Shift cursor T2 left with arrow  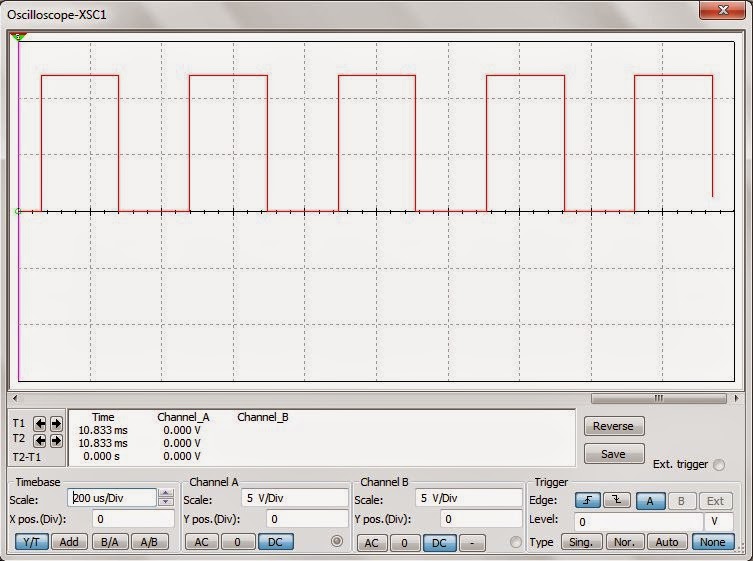point(41,440)
